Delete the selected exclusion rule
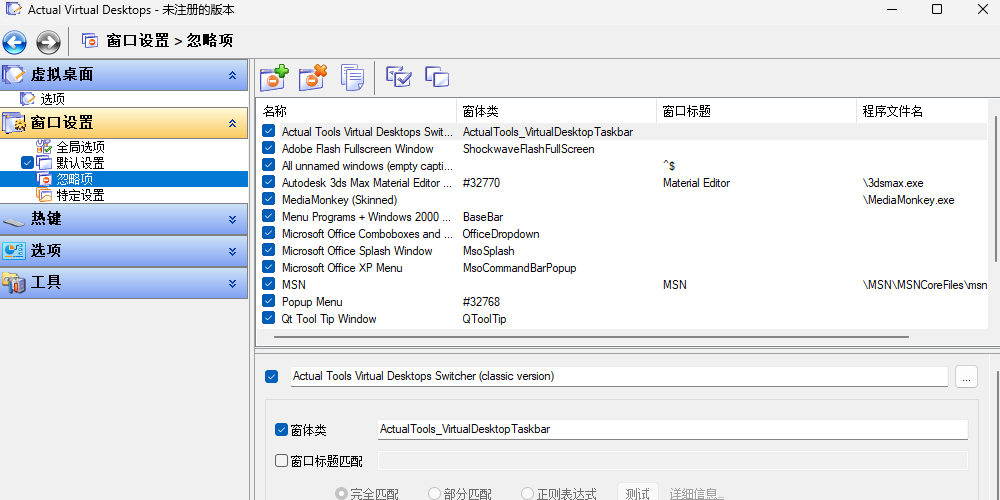1000x500 pixels. [x=312, y=77]
